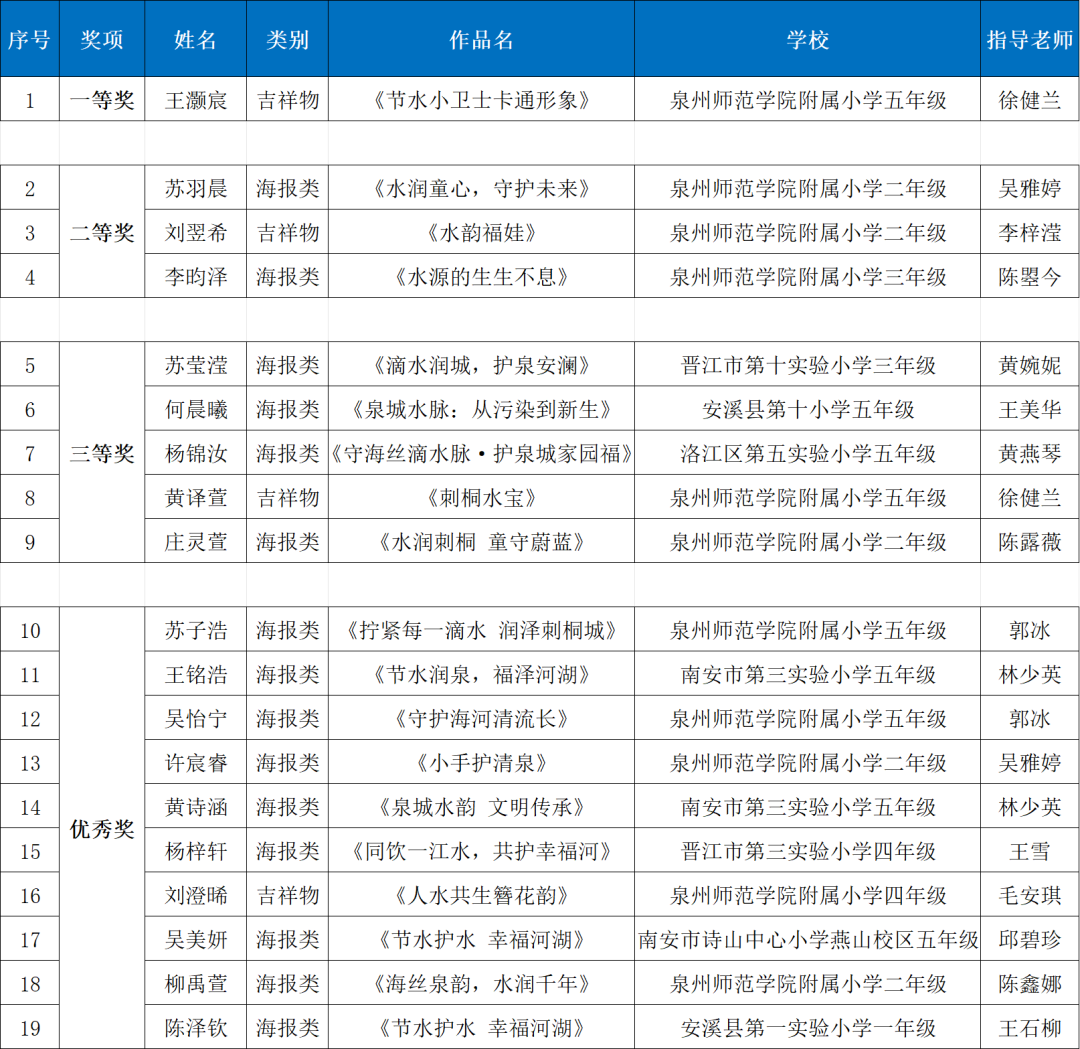Select the 优秀奖 merged cell
This screenshot has height=1049, width=1080.
[102, 829]
